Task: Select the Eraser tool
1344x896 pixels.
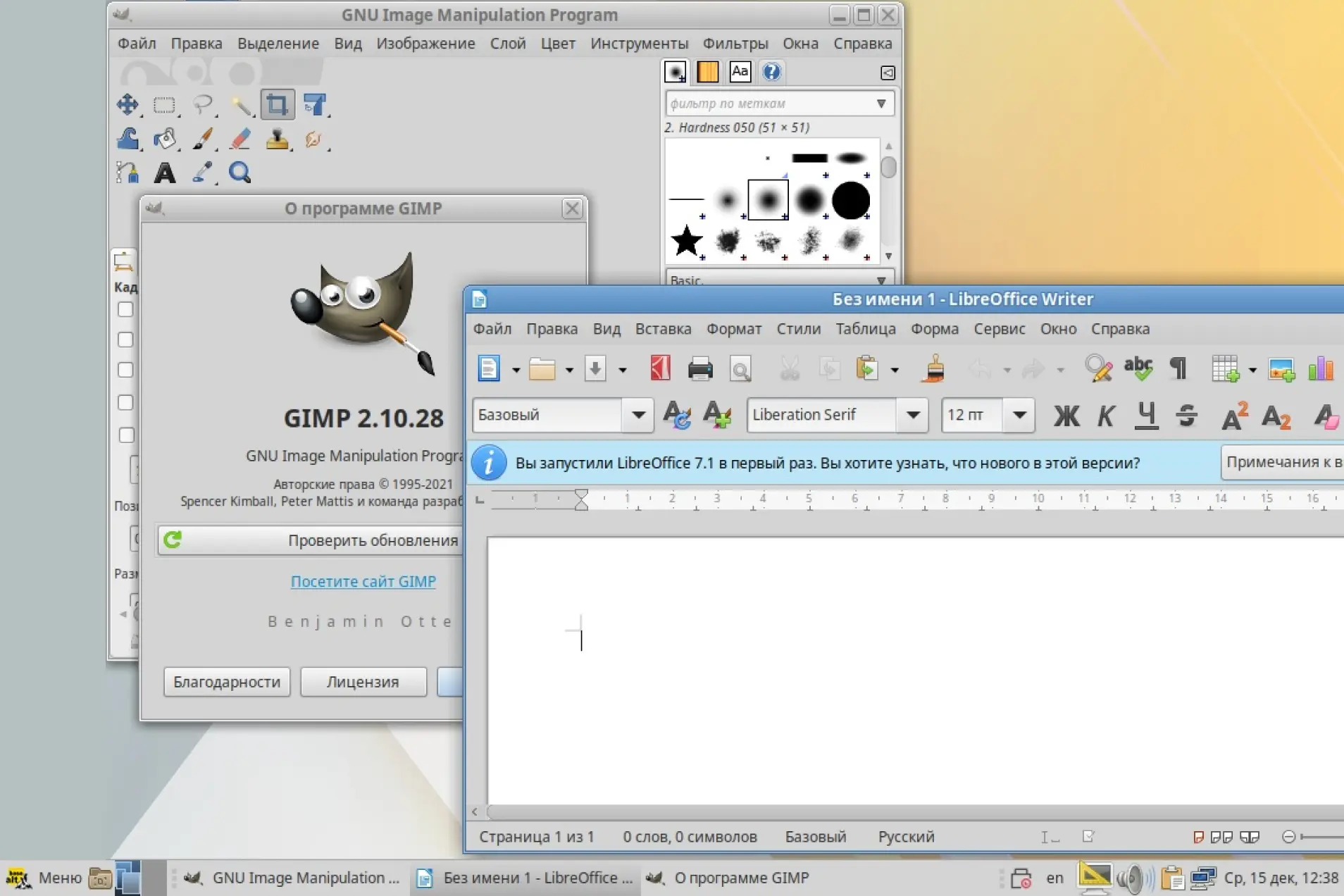Action: [x=240, y=139]
